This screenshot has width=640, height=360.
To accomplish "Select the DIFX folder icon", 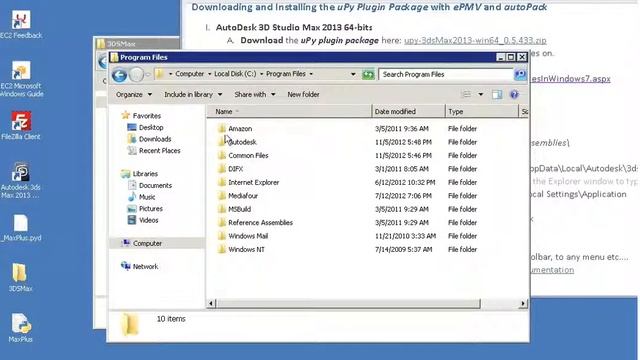I will (x=222, y=169).
